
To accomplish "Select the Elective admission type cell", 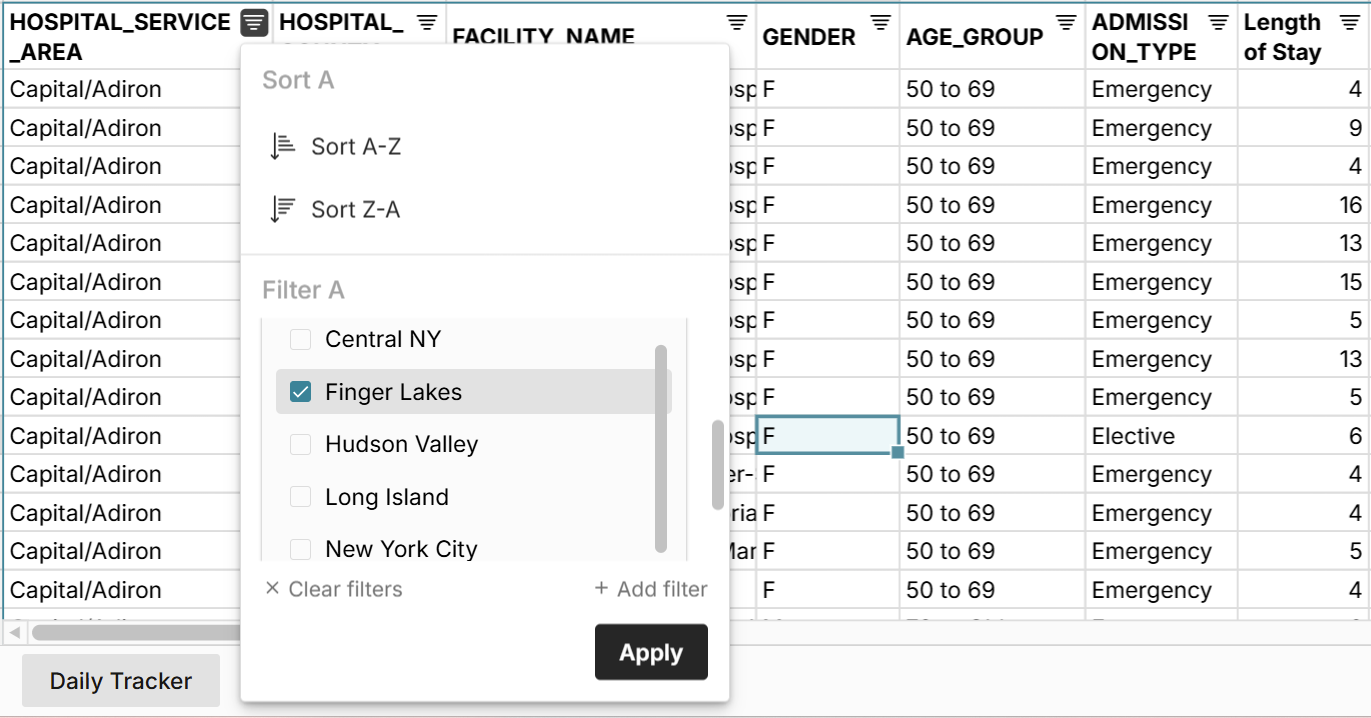I will (x=1133, y=436).
